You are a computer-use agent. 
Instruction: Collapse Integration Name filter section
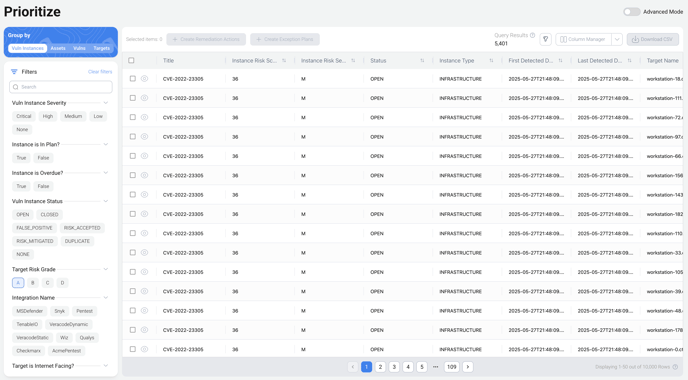click(x=106, y=298)
